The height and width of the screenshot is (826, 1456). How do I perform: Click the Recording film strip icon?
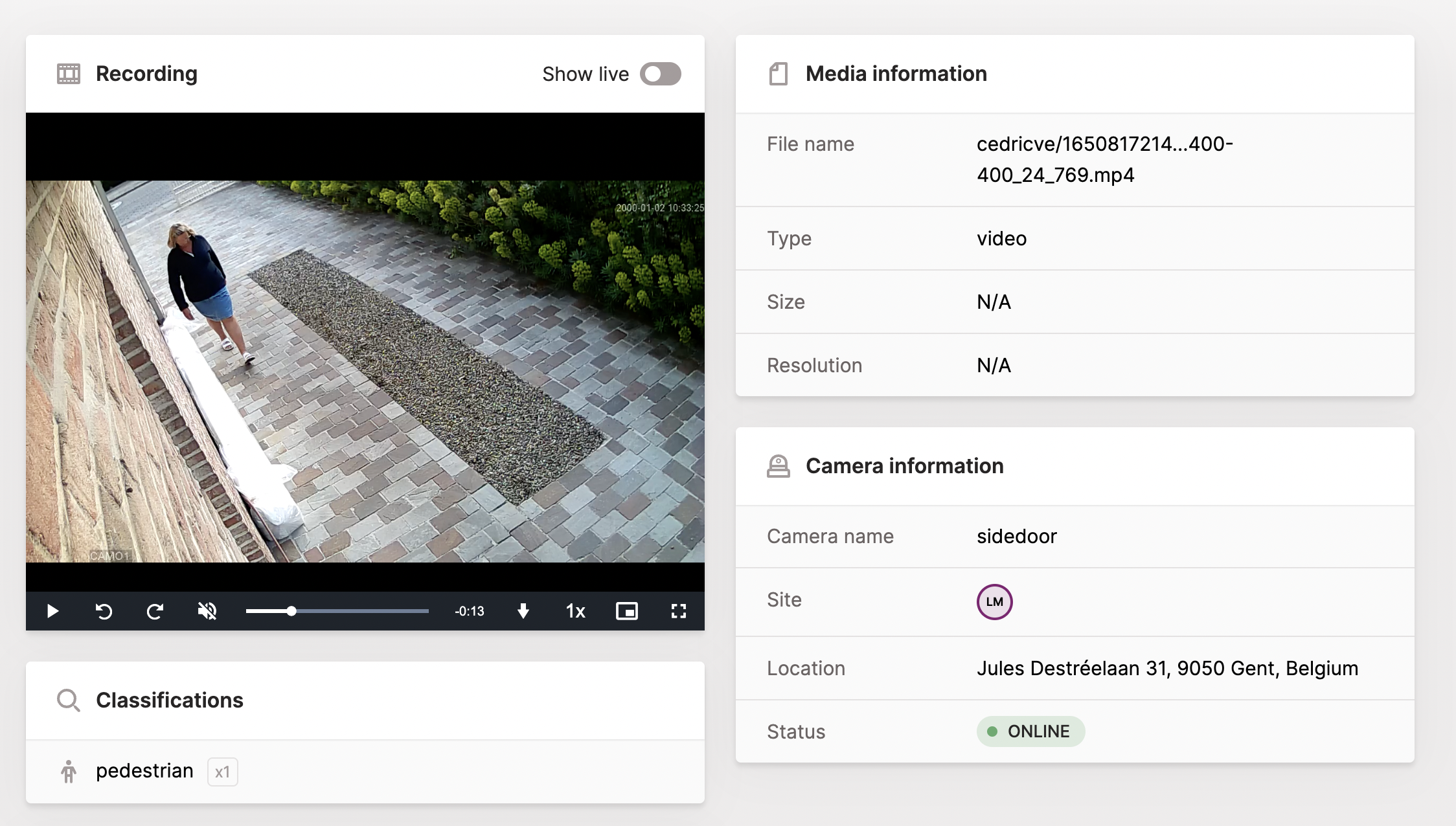point(69,74)
